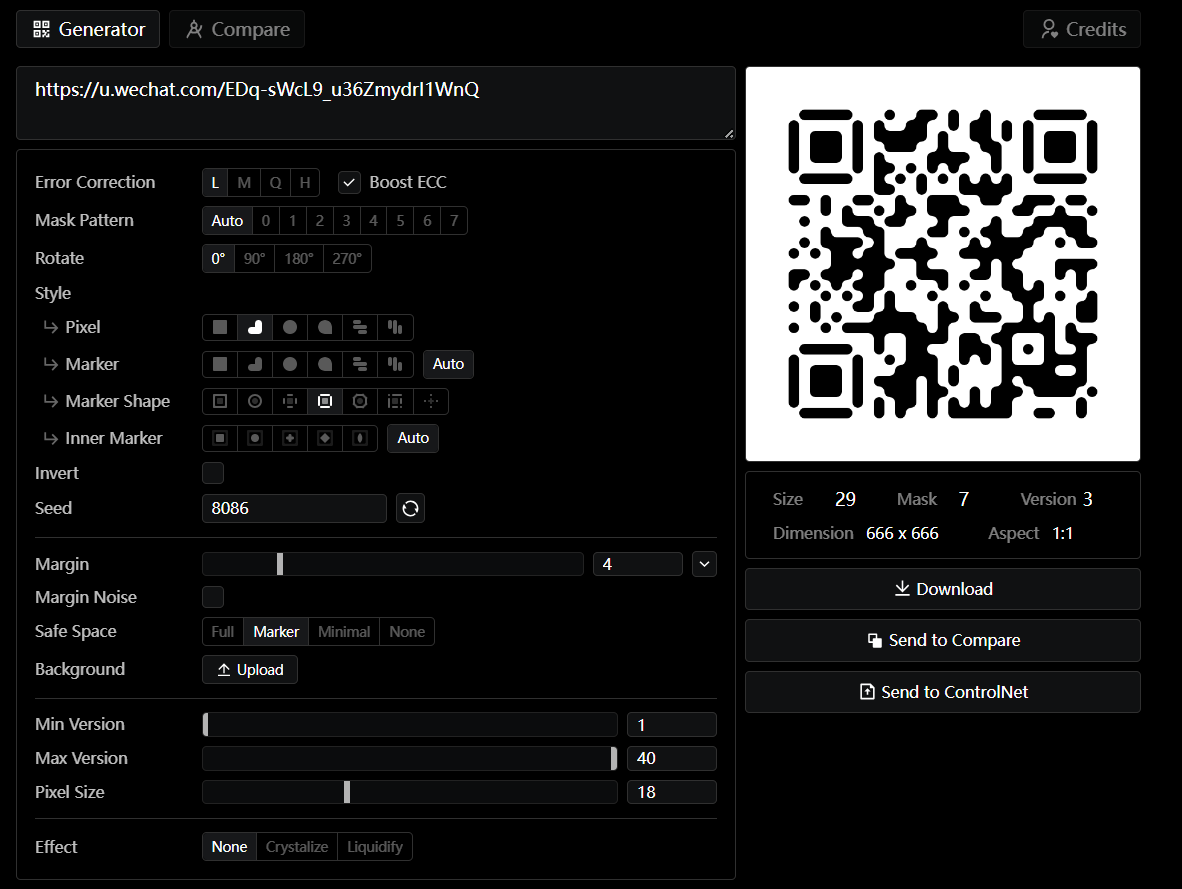Pick the diamond Inner Marker icon

(325, 438)
